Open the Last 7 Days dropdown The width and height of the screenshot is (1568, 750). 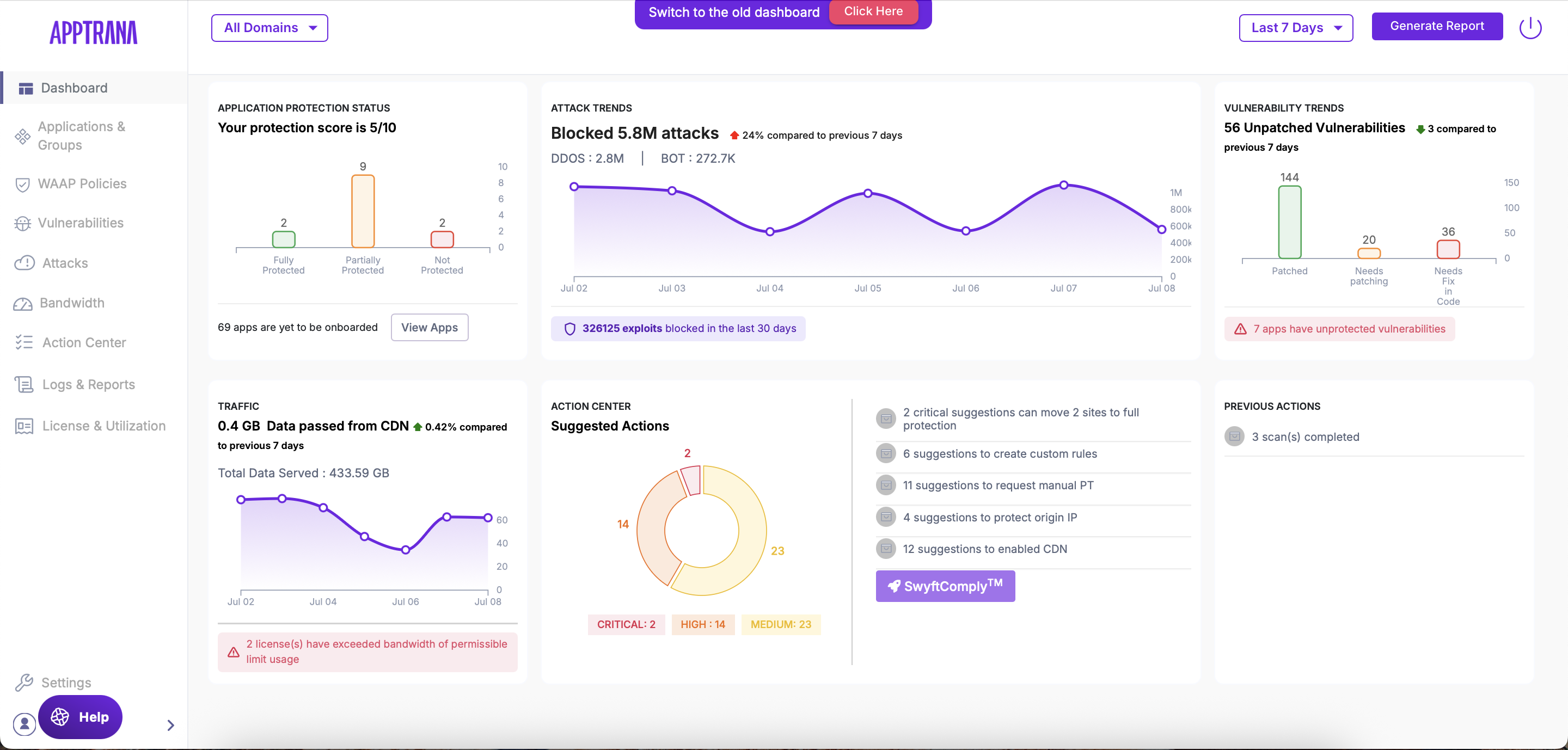pos(1295,28)
